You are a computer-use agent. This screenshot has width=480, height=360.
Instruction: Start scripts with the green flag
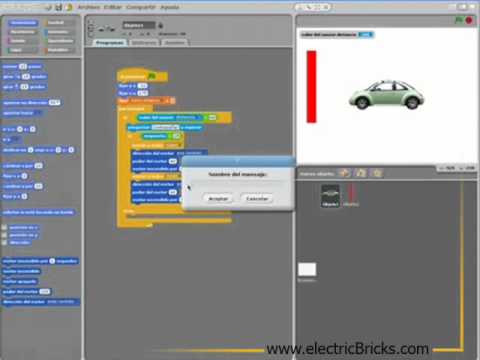459,20
